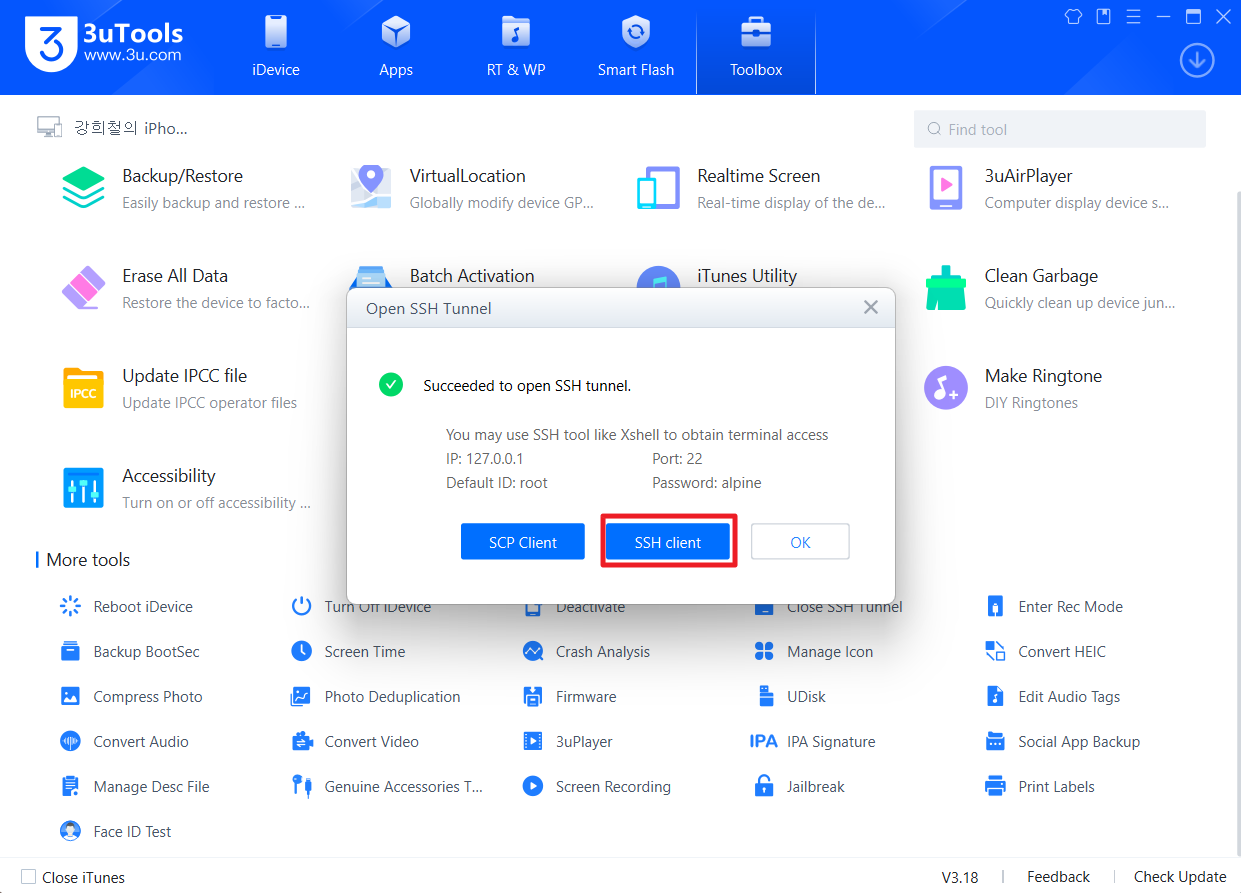Run the Face ID Test tool
1241x893 pixels.
point(116,831)
